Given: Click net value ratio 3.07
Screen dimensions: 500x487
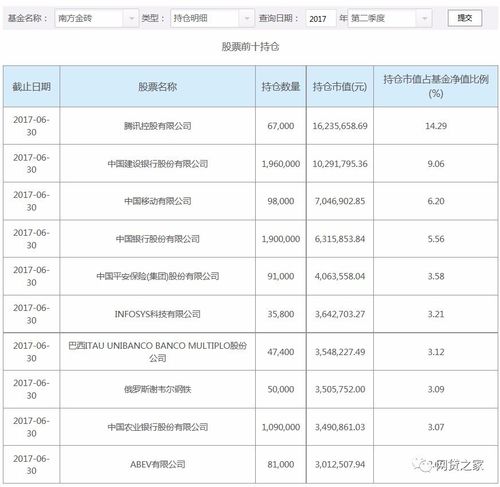Looking at the screenshot, I should coord(436,427).
